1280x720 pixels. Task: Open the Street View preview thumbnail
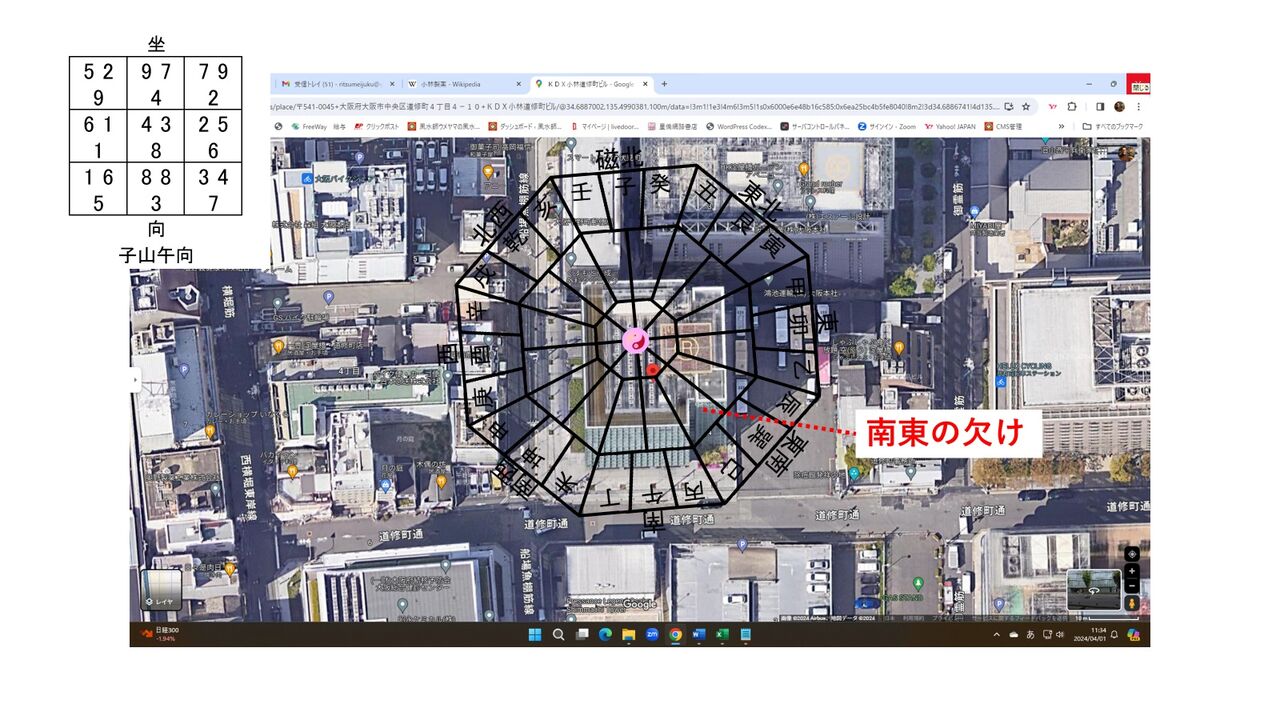[x=1094, y=590]
